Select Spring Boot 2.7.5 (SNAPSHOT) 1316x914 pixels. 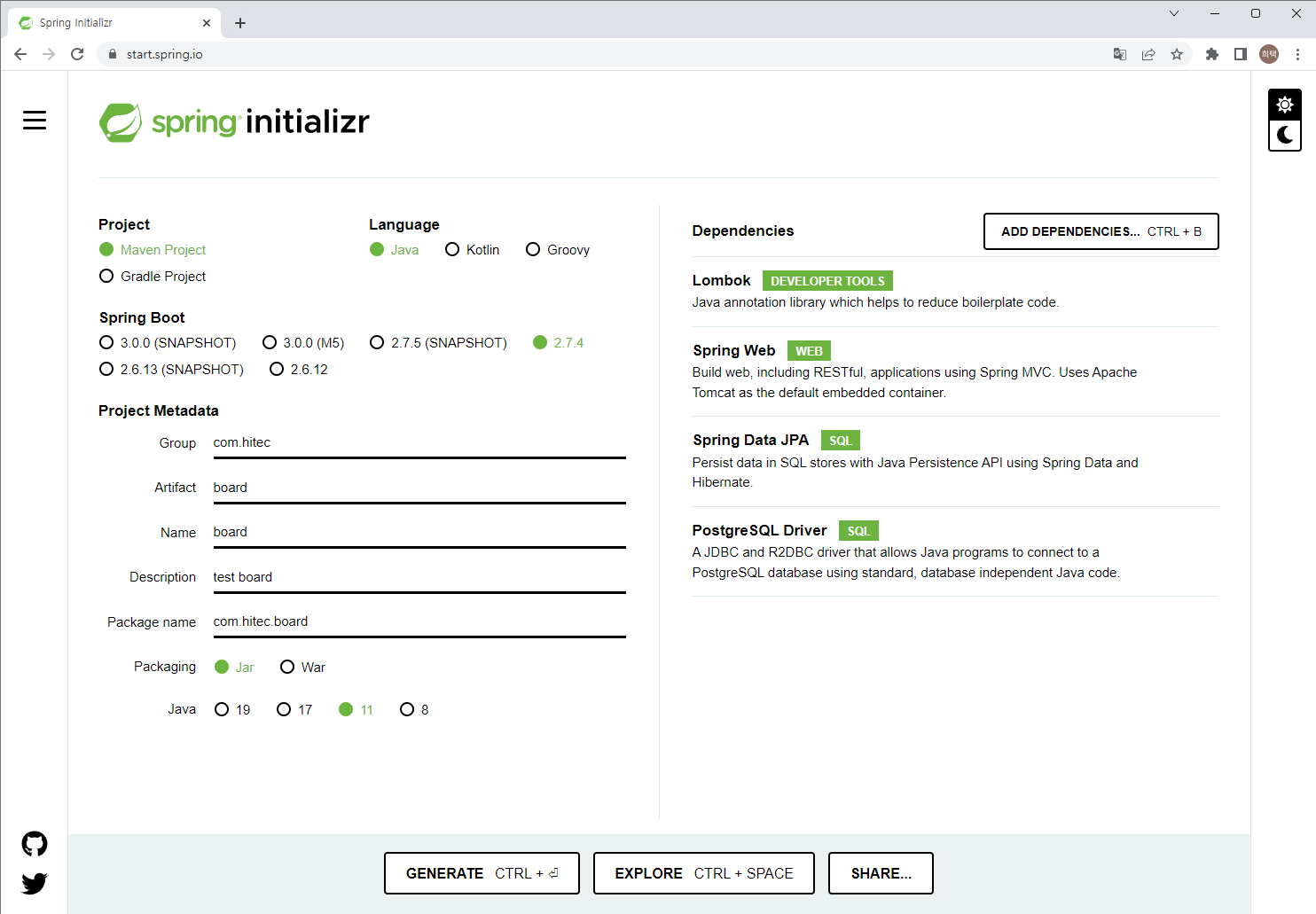(439, 343)
